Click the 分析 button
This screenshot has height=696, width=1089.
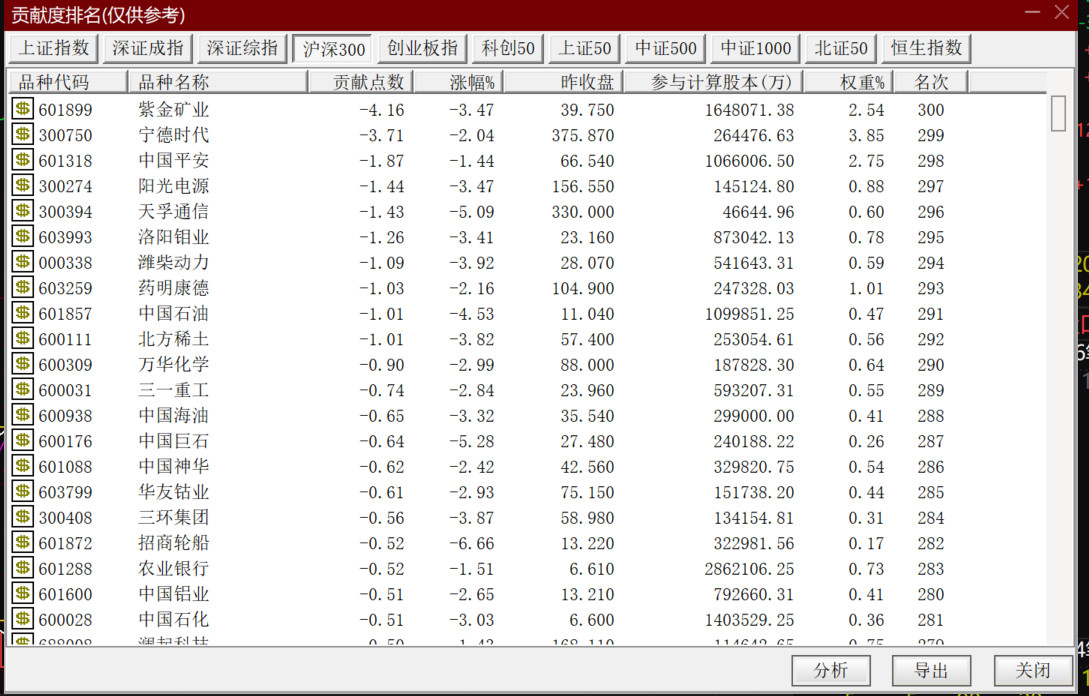click(x=831, y=670)
